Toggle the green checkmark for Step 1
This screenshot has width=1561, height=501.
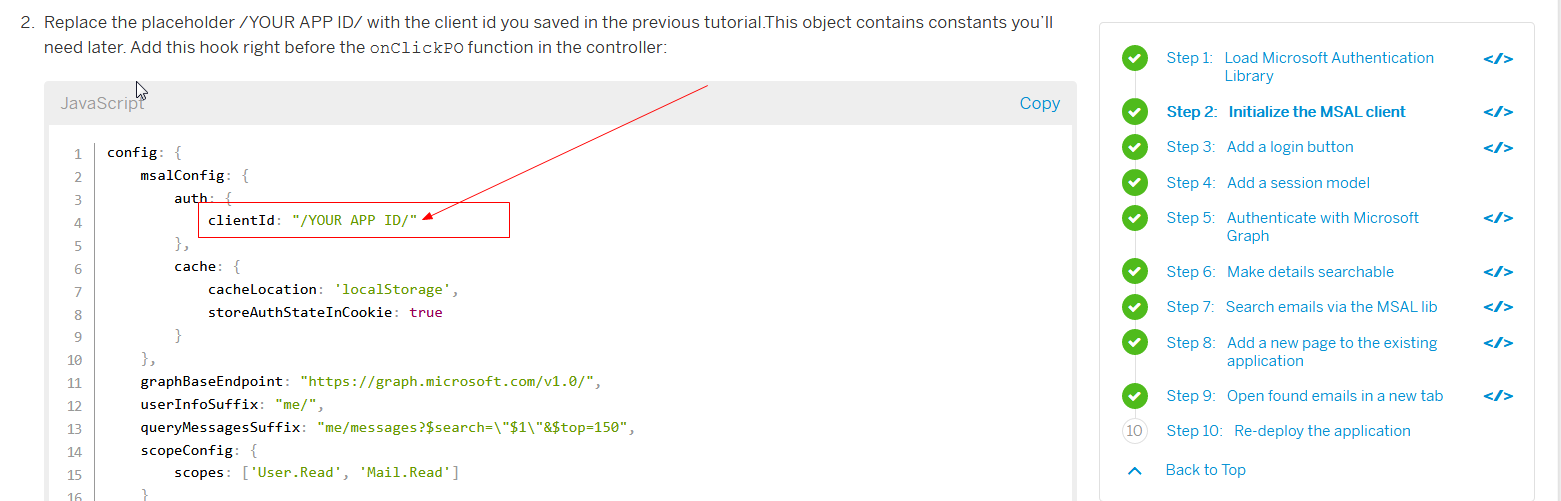(1134, 58)
